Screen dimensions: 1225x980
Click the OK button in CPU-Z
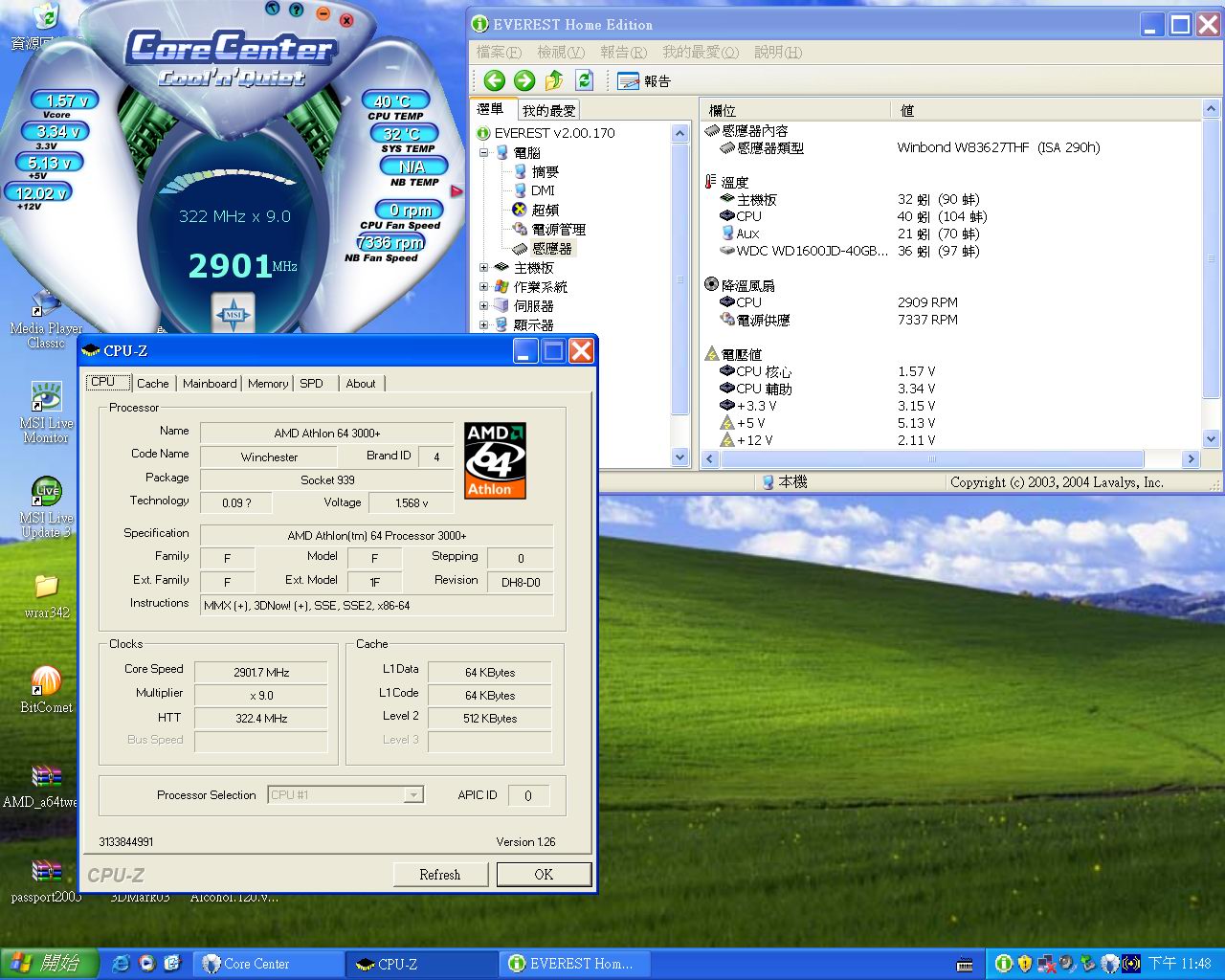[544, 875]
